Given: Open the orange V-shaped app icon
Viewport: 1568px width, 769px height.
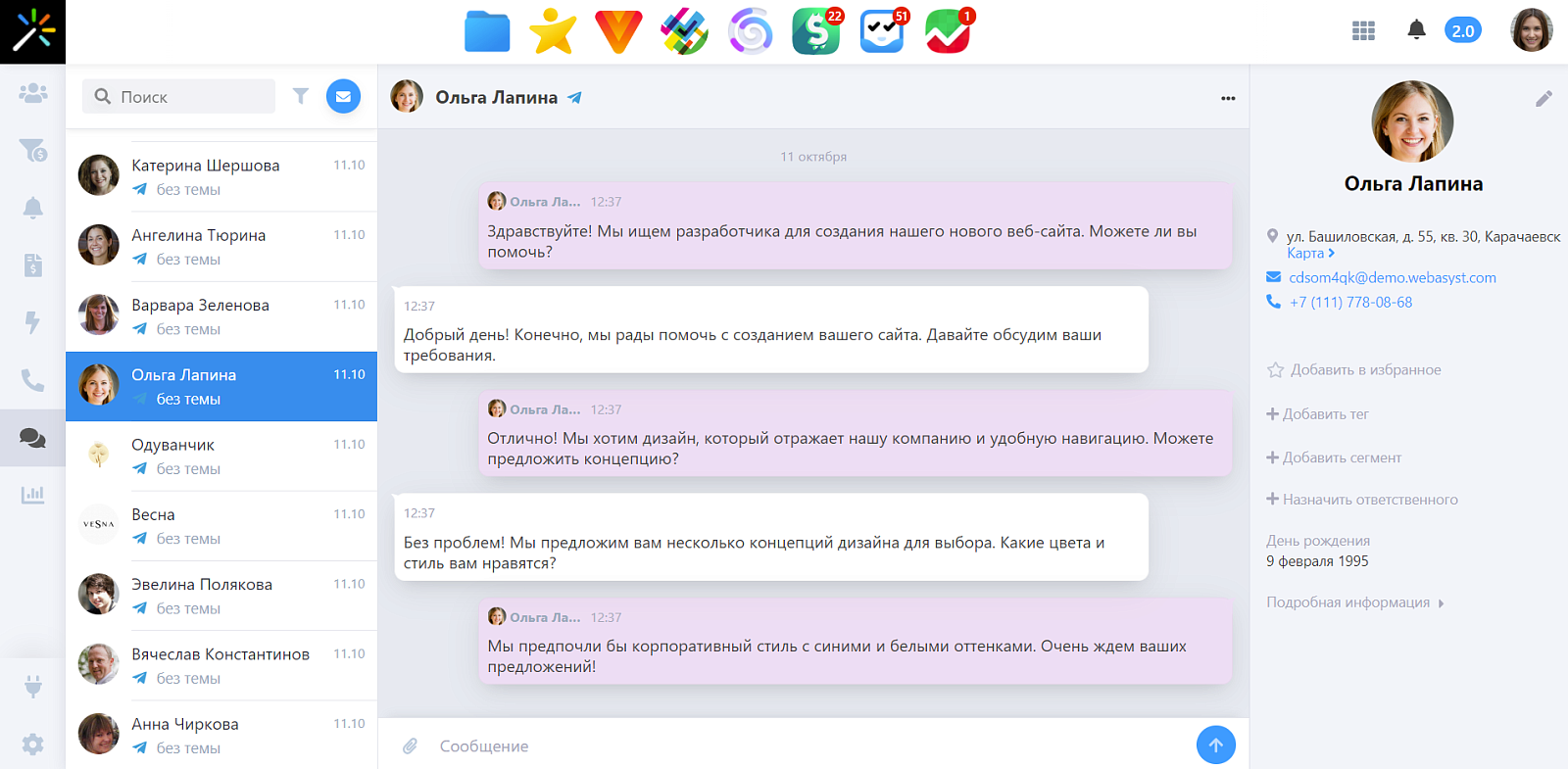Looking at the screenshot, I should [618, 31].
